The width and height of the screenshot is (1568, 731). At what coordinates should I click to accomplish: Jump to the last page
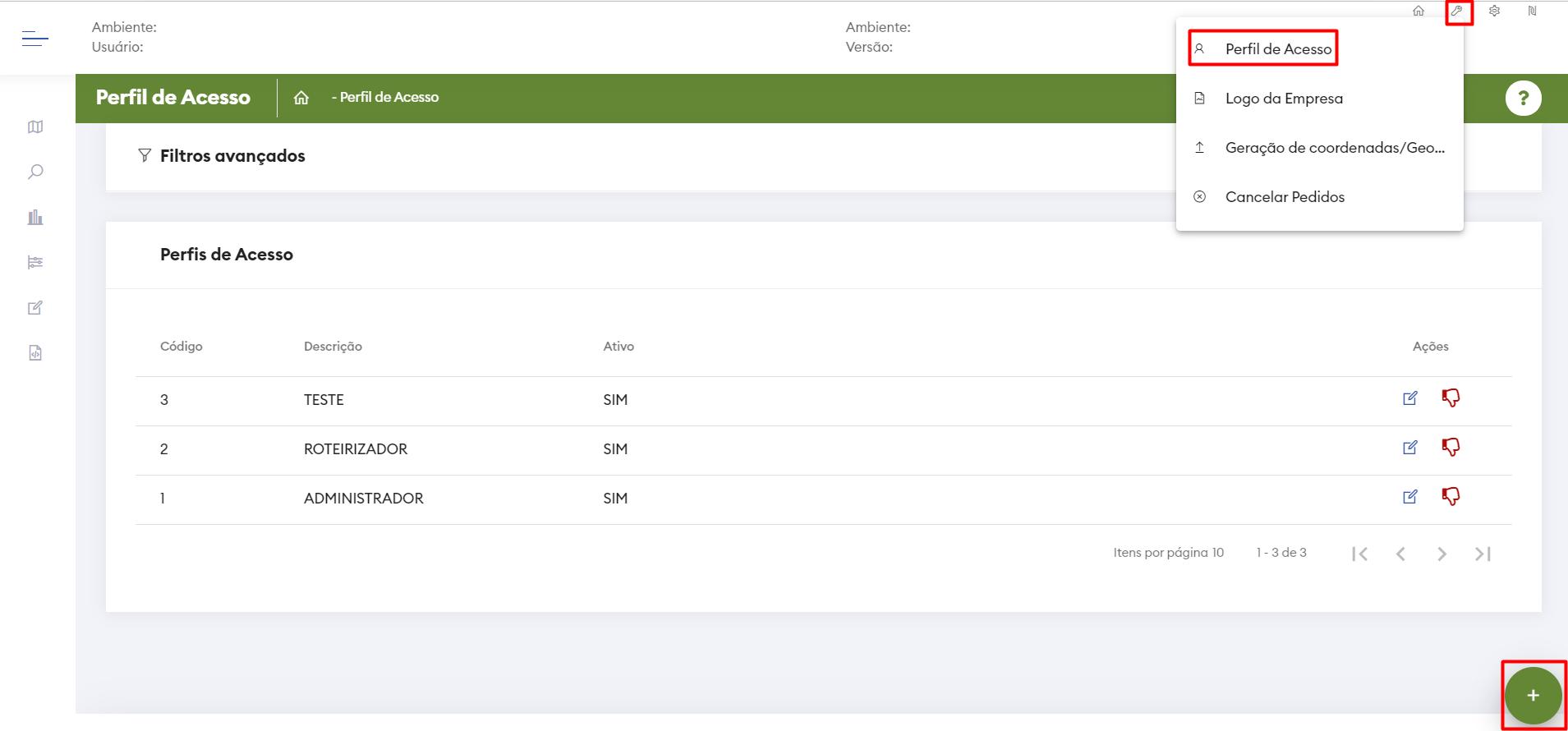[1483, 554]
